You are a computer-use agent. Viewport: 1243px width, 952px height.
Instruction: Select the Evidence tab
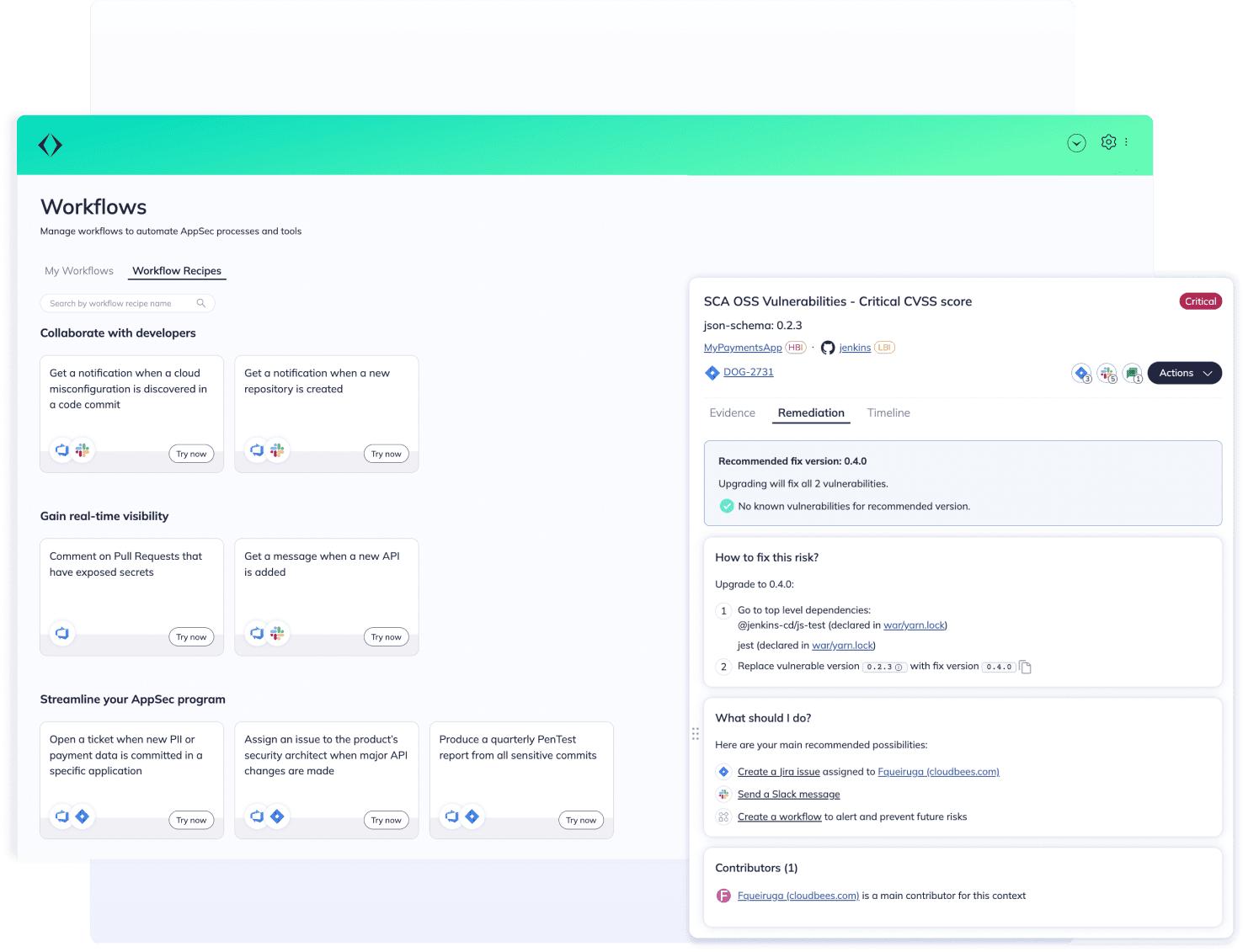click(732, 412)
